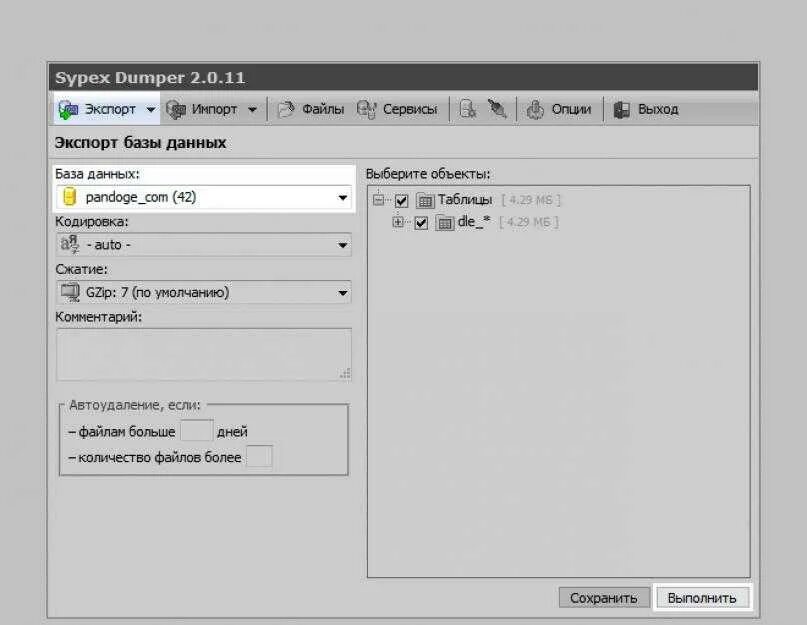Focus the Комментарий text area
The width and height of the screenshot is (807, 625).
pyautogui.click(x=204, y=355)
